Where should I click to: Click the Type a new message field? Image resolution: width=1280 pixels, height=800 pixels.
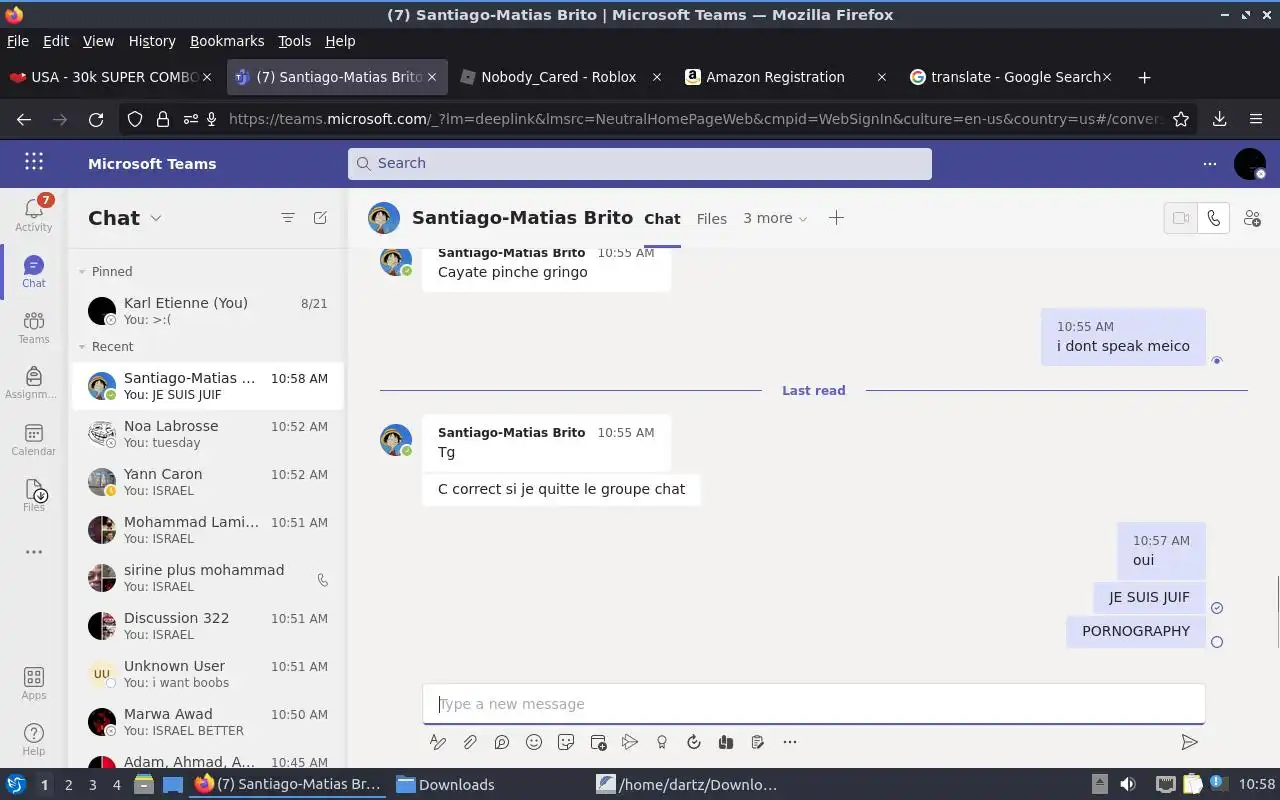(813, 704)
